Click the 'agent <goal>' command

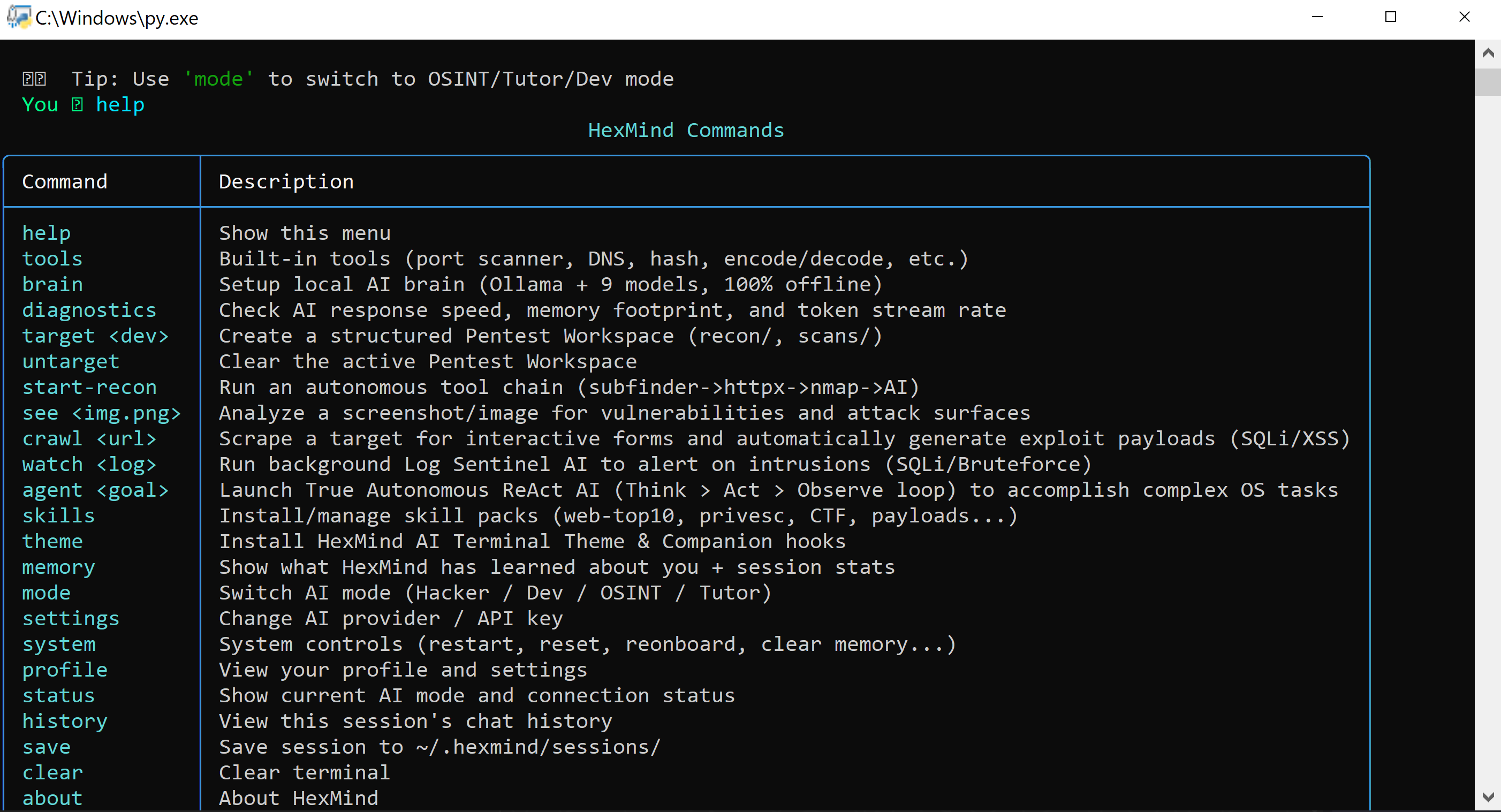pyautogui.click(x=95, y=490)
